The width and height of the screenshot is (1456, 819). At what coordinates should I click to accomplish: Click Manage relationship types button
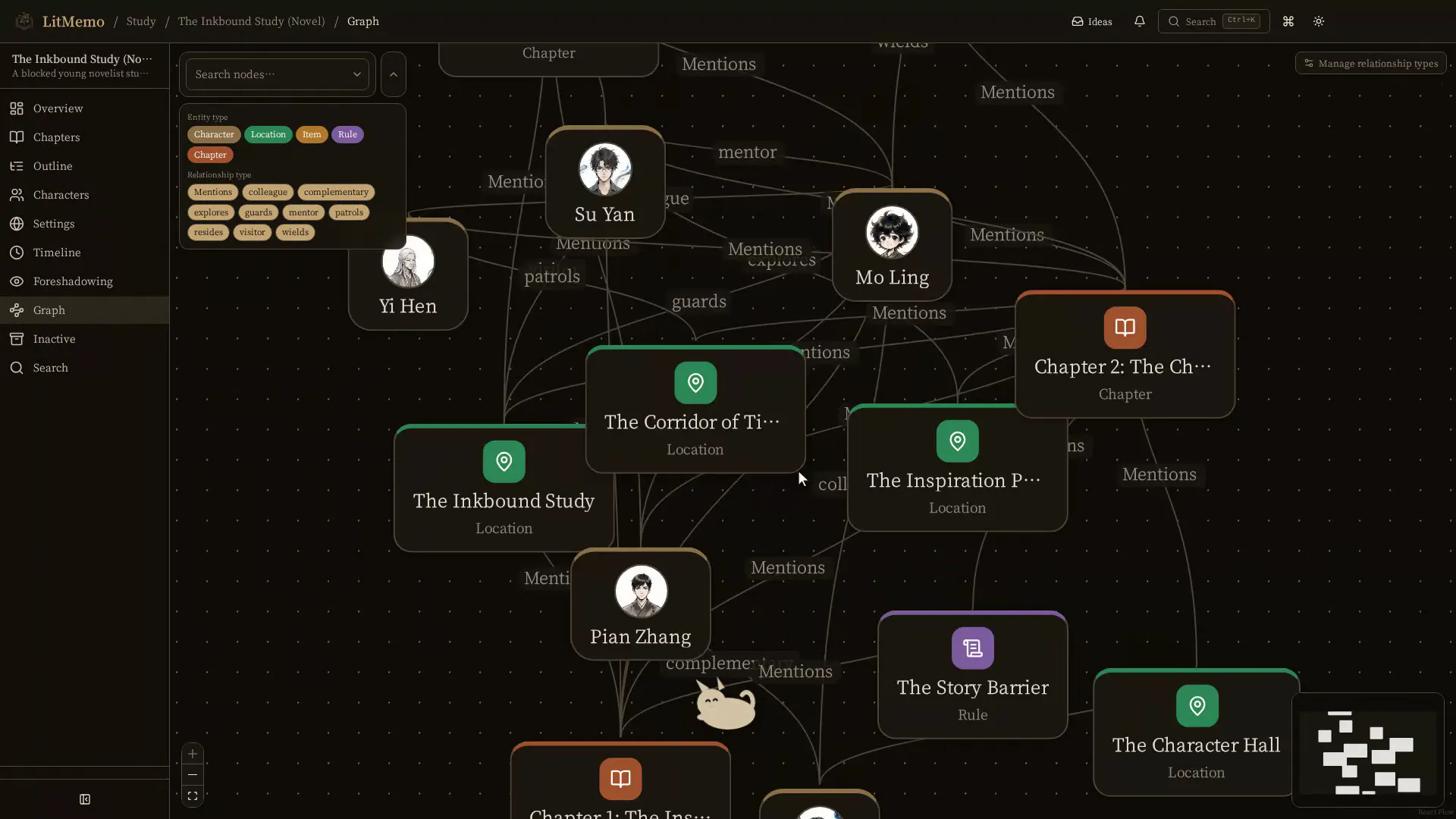[x=1371, y=64]
